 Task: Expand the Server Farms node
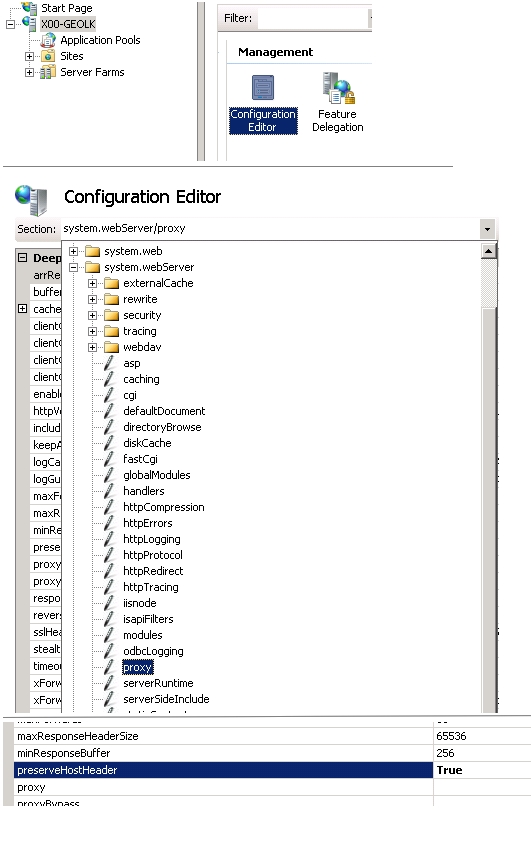pyautogui.click(x=29, y=72)
